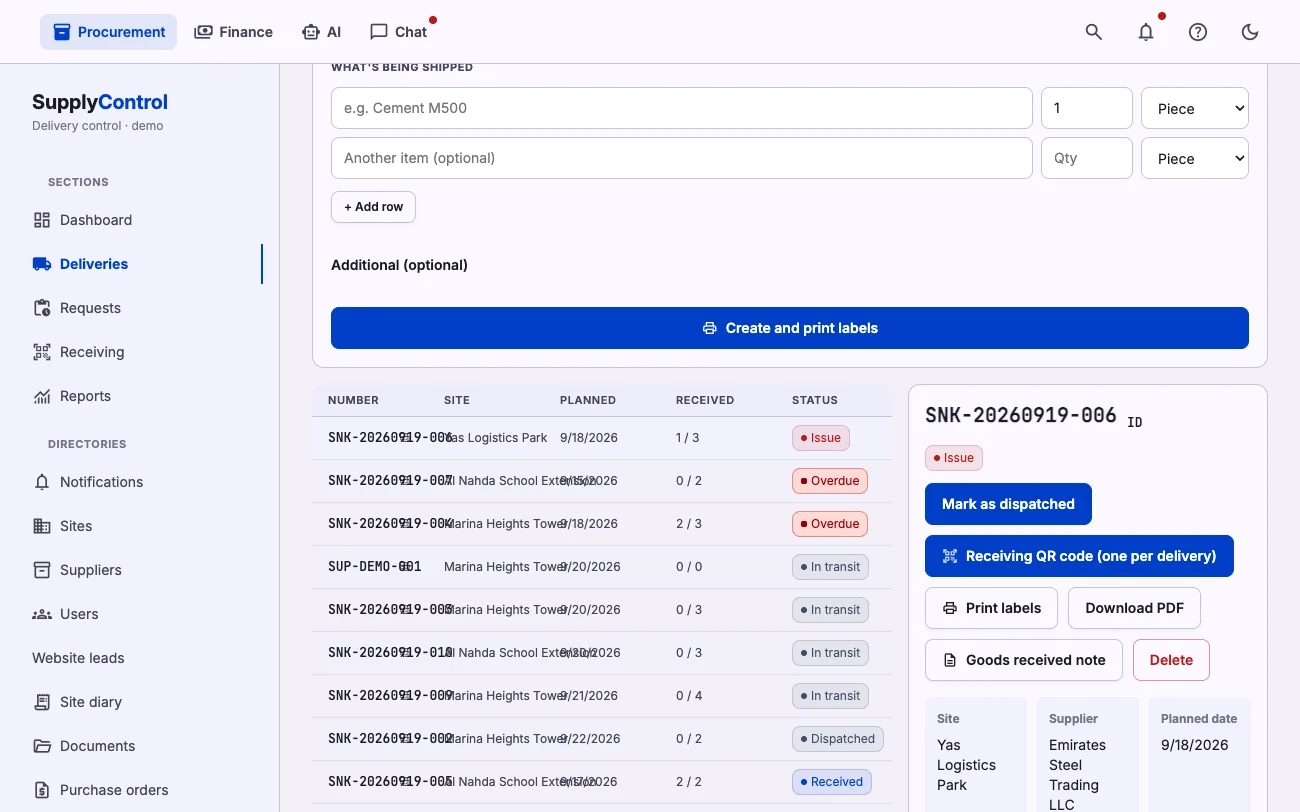Open the first row's Piece unit dropdown
Viewport: 1300px width, 812px height.
pos(1195,108)
